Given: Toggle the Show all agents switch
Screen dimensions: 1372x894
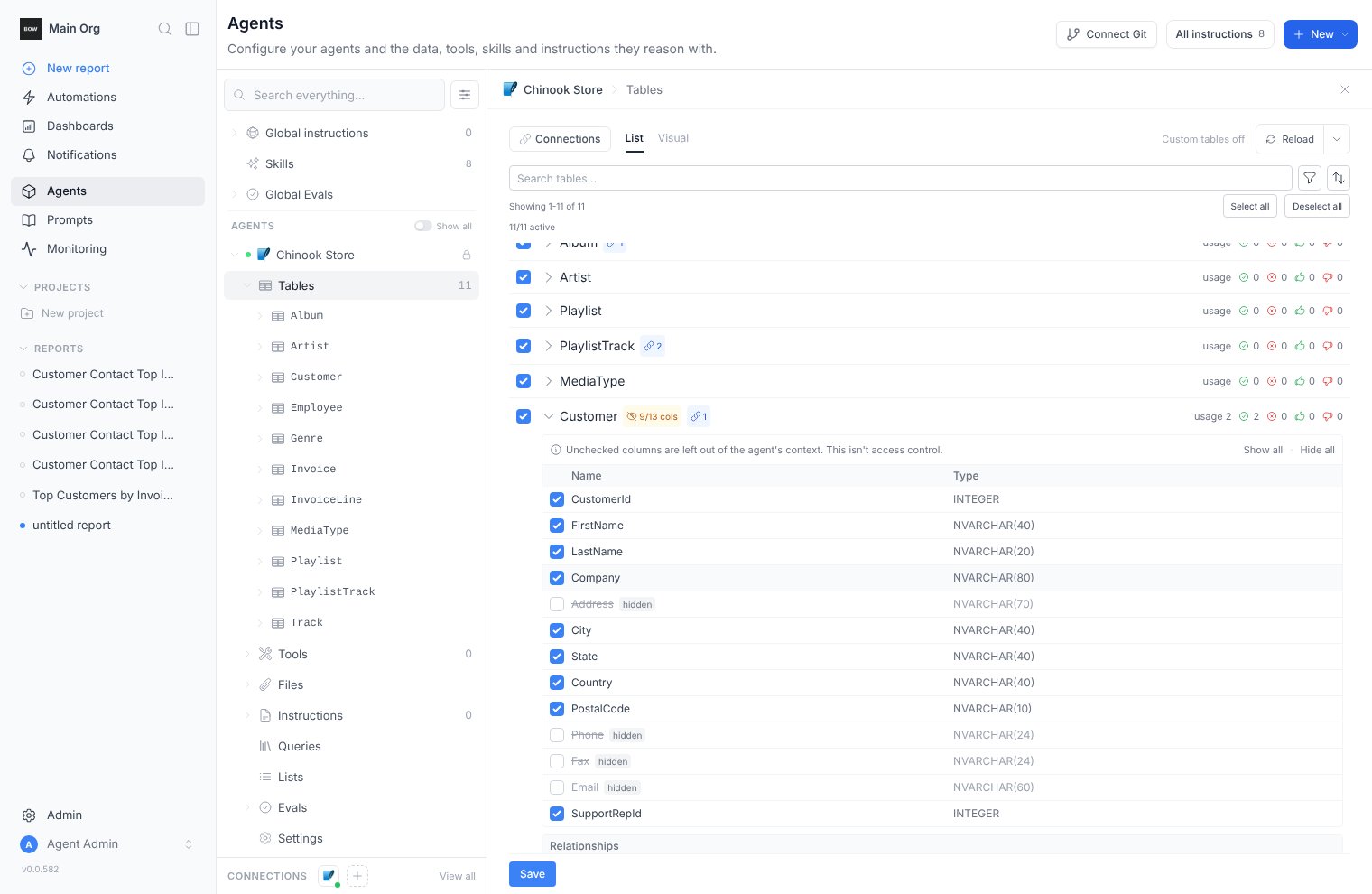Looking at the screenshot, I should click(x=422, y=226).
